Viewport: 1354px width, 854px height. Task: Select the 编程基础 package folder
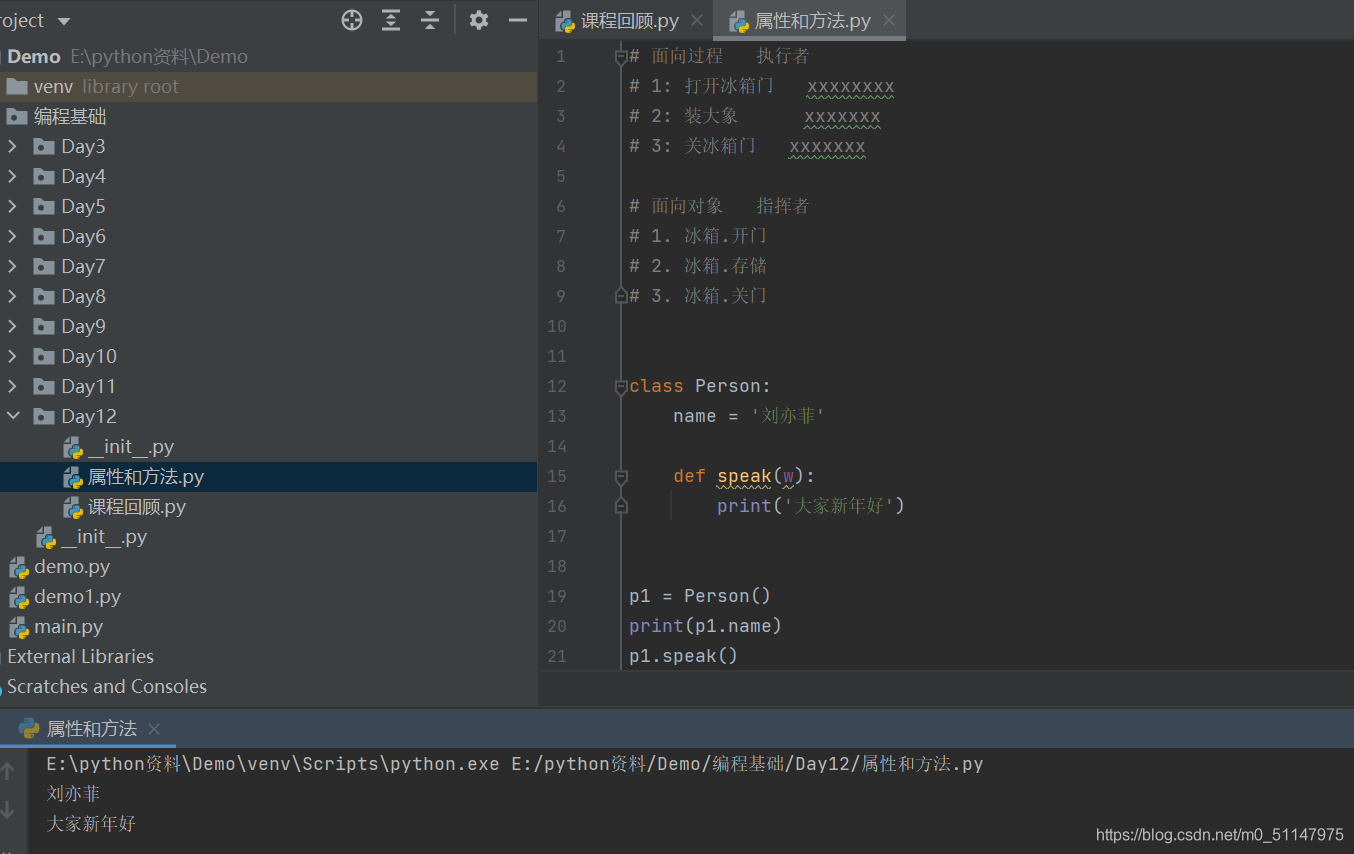(x=268, y=117)
